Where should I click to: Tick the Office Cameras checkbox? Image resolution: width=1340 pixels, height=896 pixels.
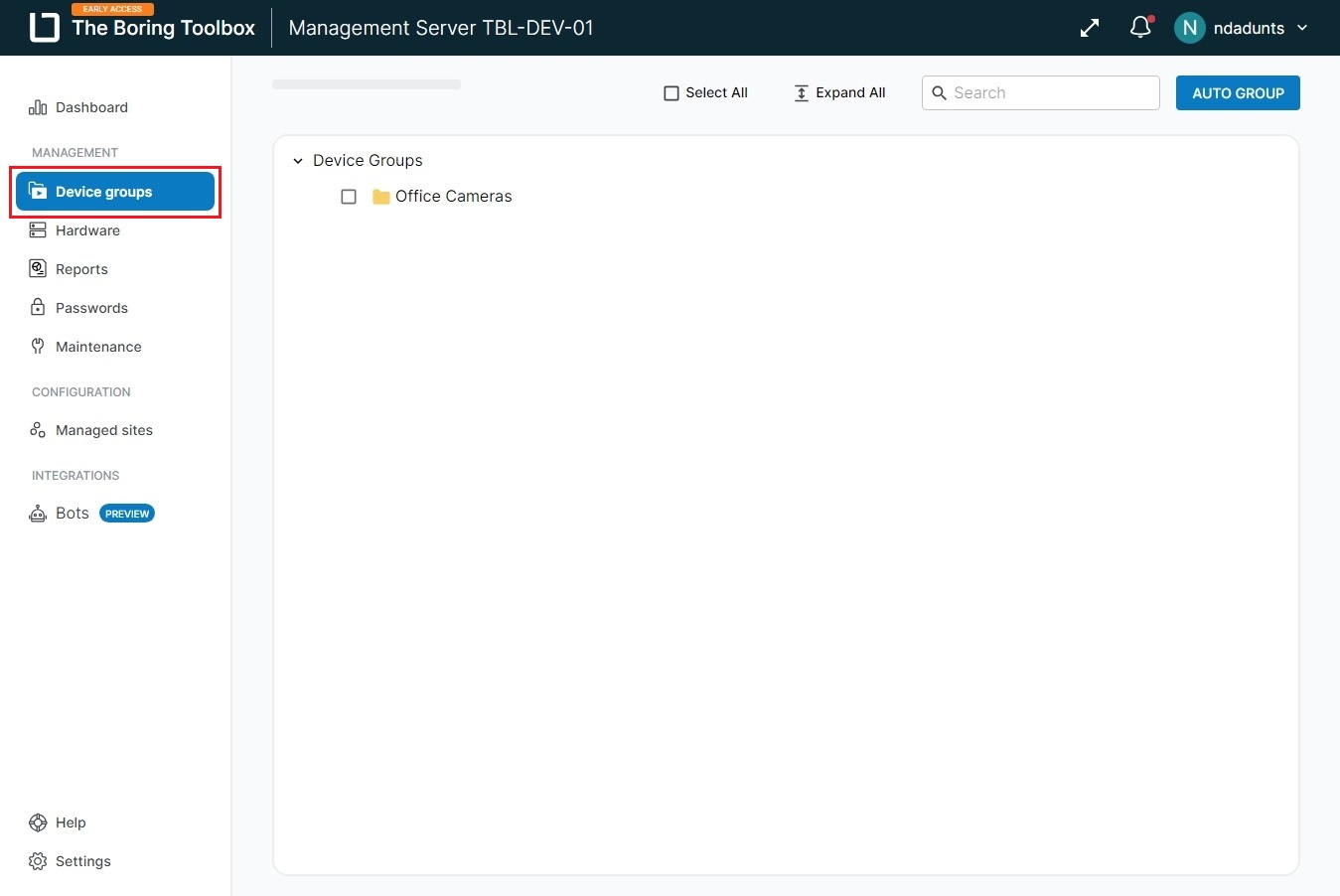tap(349, 197)
